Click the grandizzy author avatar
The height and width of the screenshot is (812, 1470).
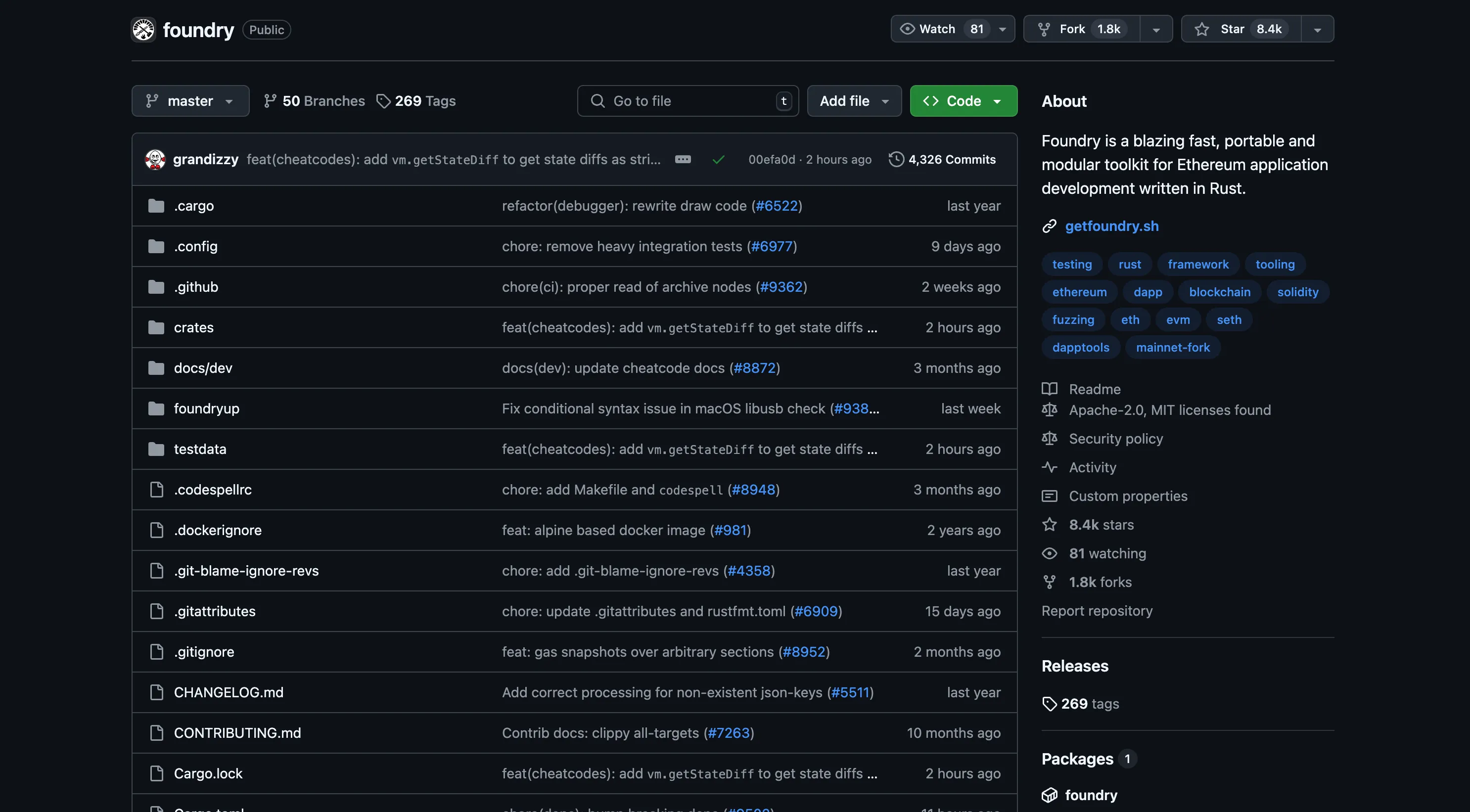tap(155, 160)
